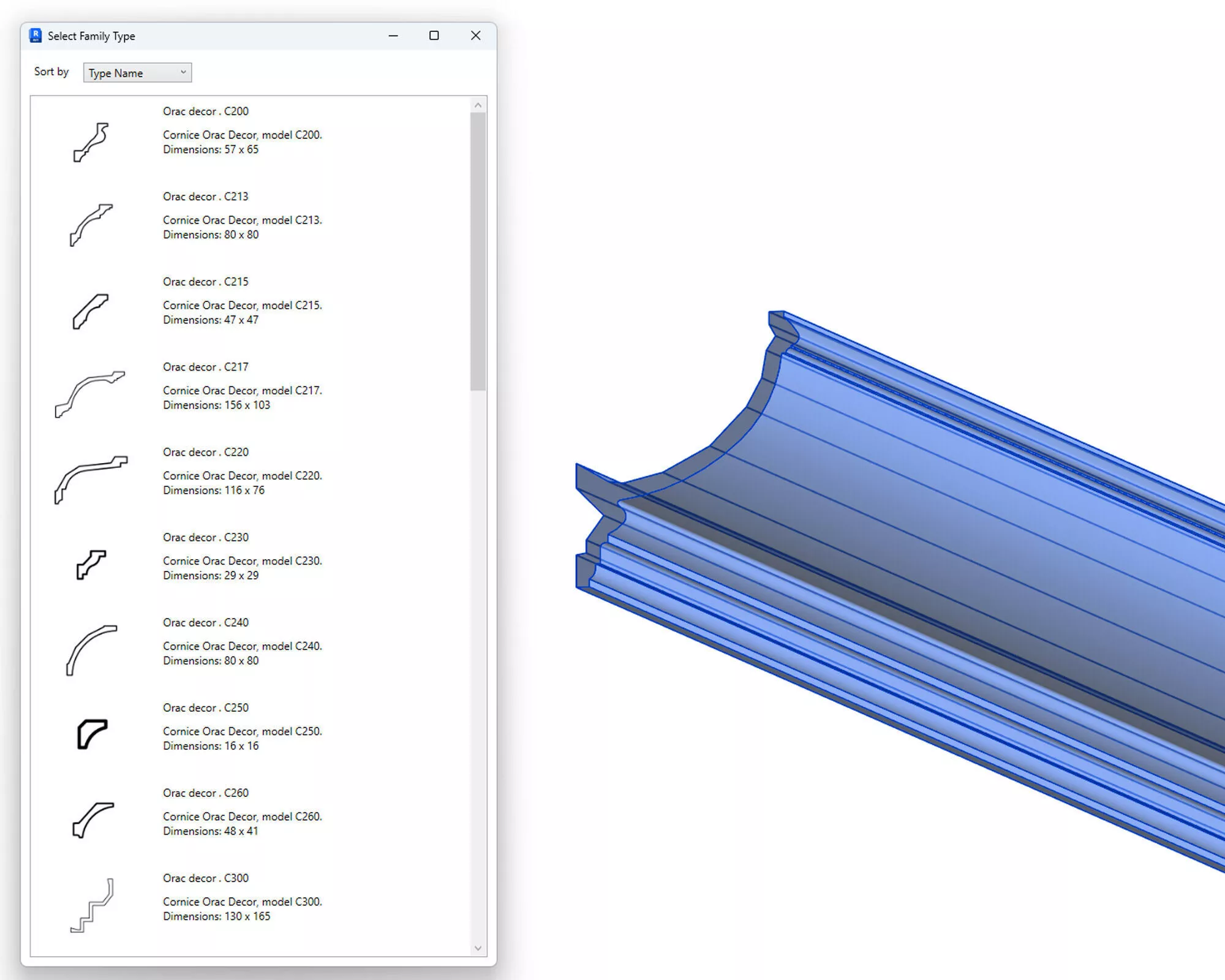Open the Sort by Type Name dropdown

point(137,73)
